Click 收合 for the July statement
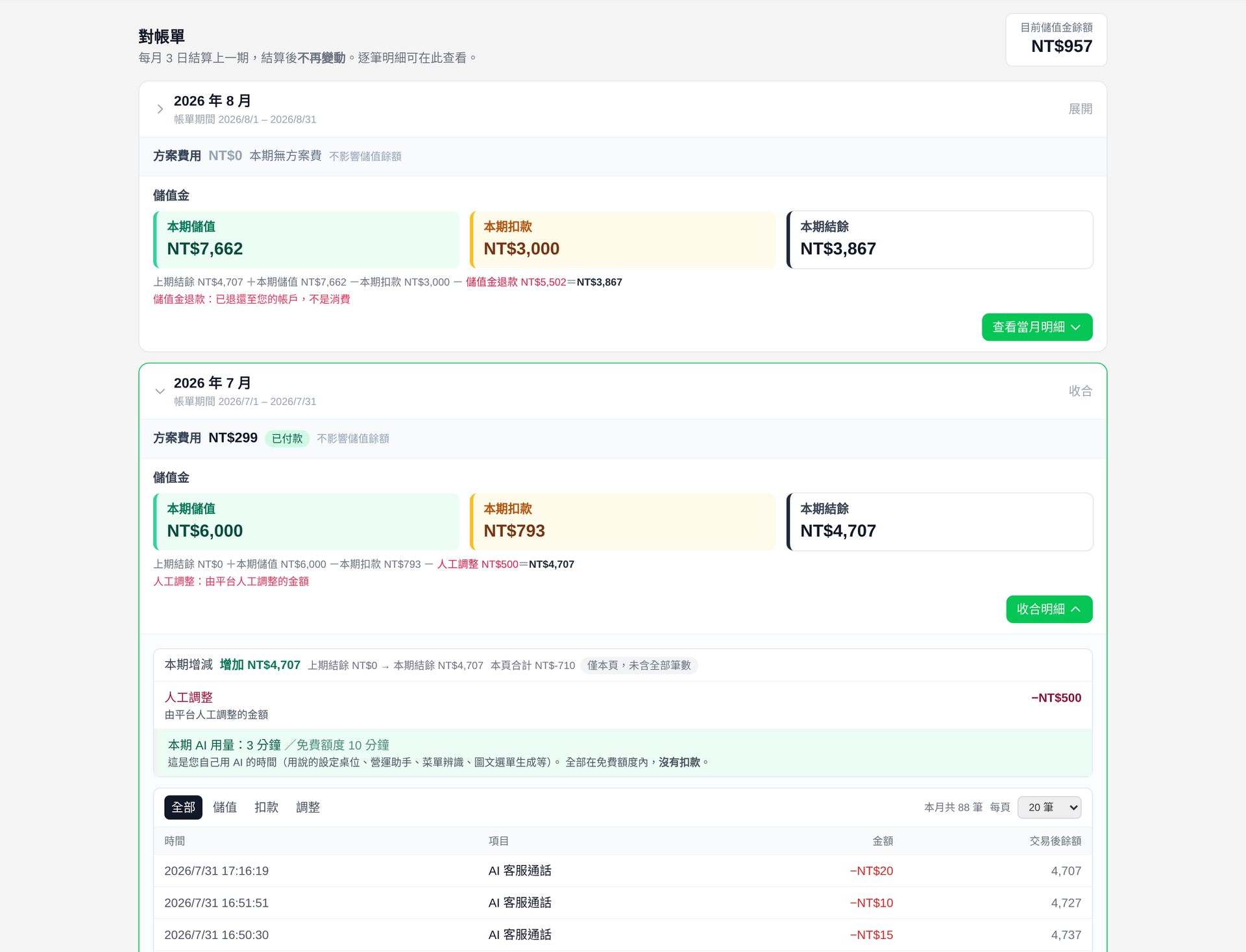 (1080, 391)
